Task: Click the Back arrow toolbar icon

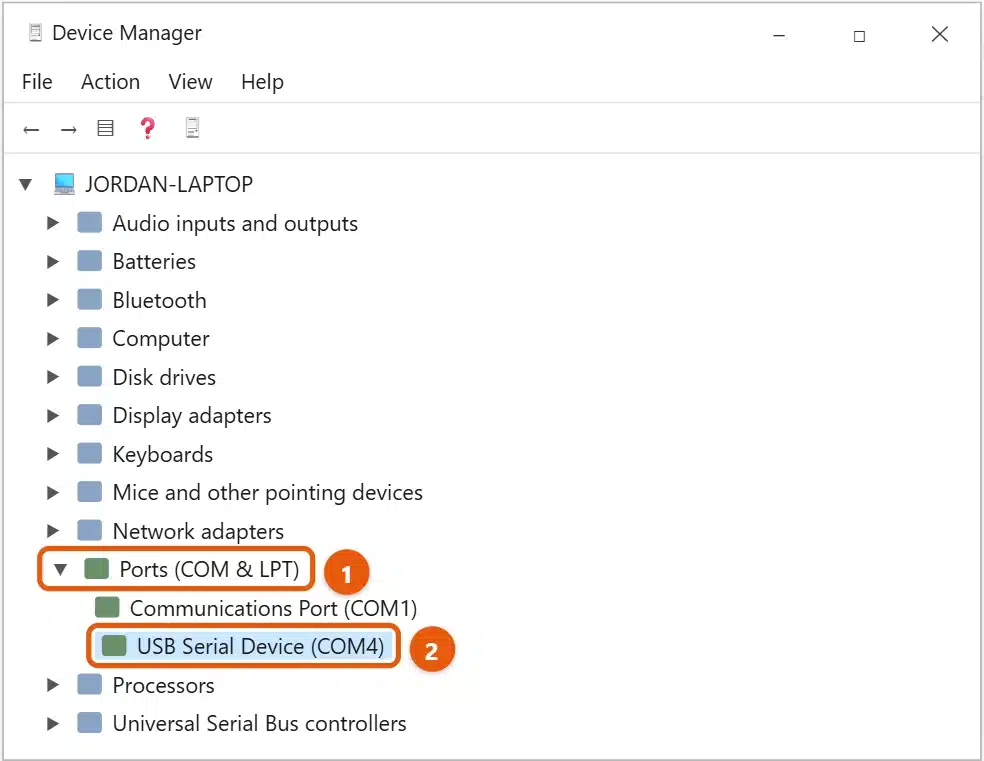Action: click(31, 129)
